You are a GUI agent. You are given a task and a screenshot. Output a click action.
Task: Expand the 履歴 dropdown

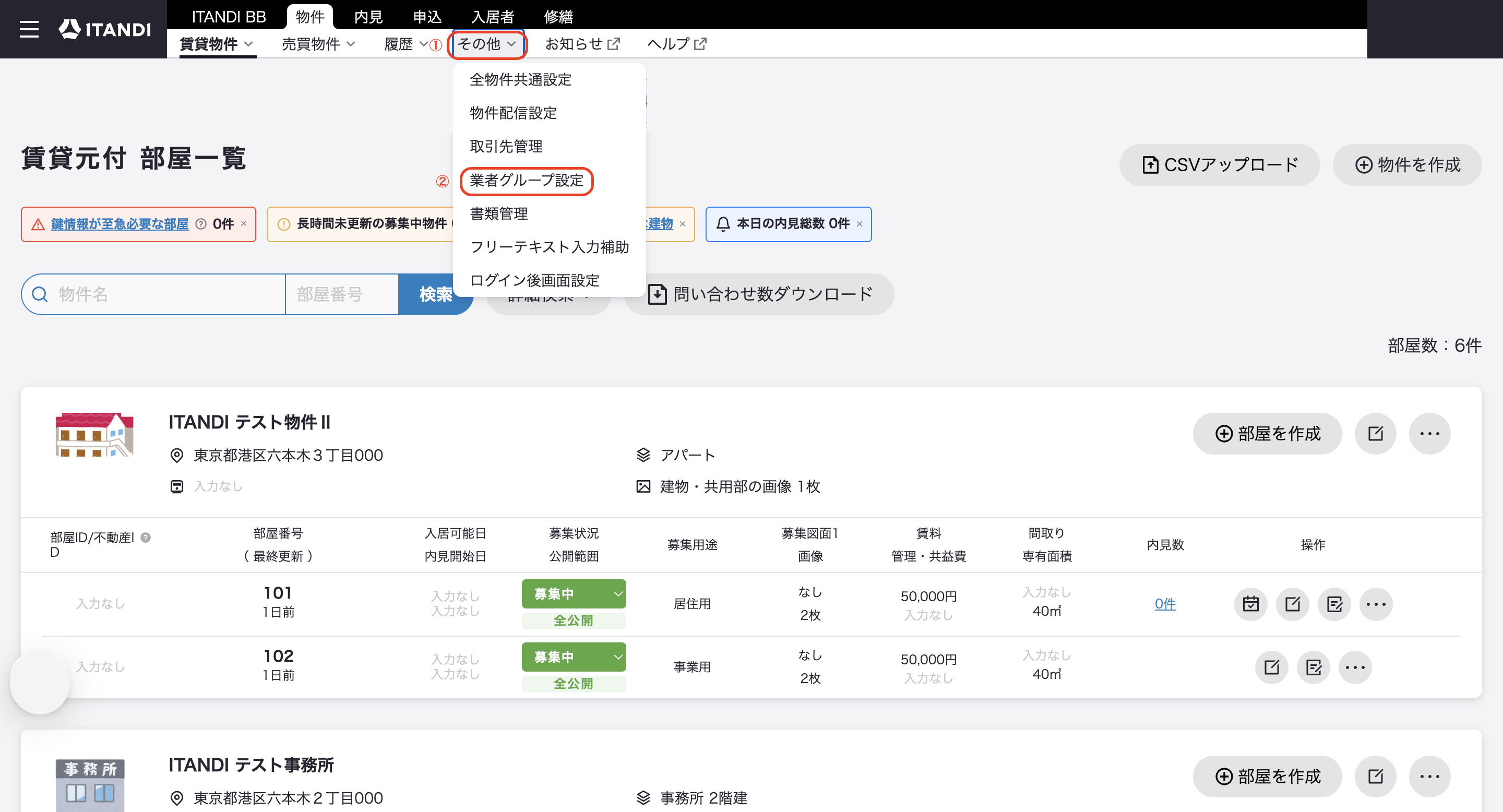click(406, 44)
